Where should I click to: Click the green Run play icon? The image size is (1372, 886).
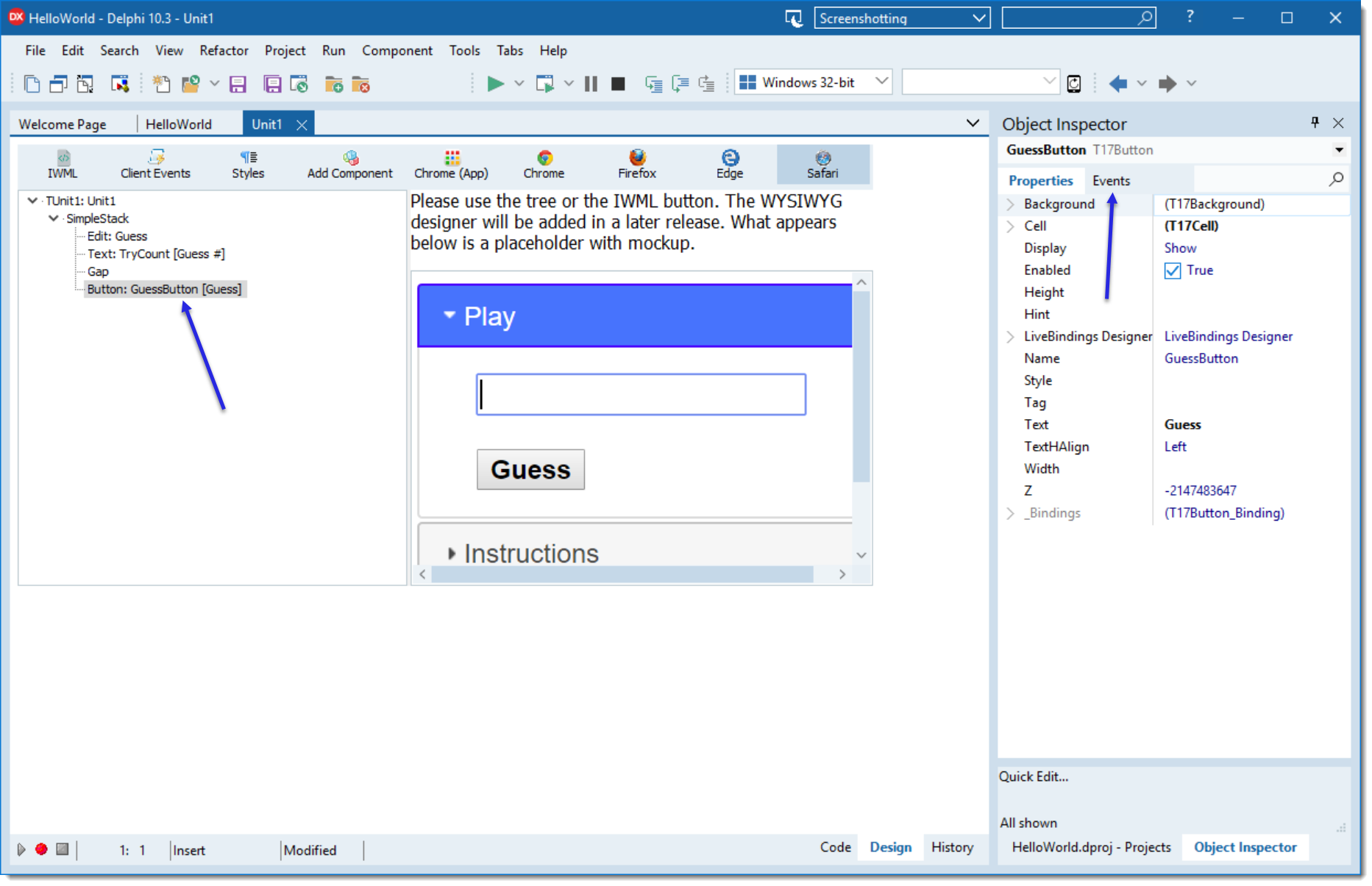click(495, 84)
